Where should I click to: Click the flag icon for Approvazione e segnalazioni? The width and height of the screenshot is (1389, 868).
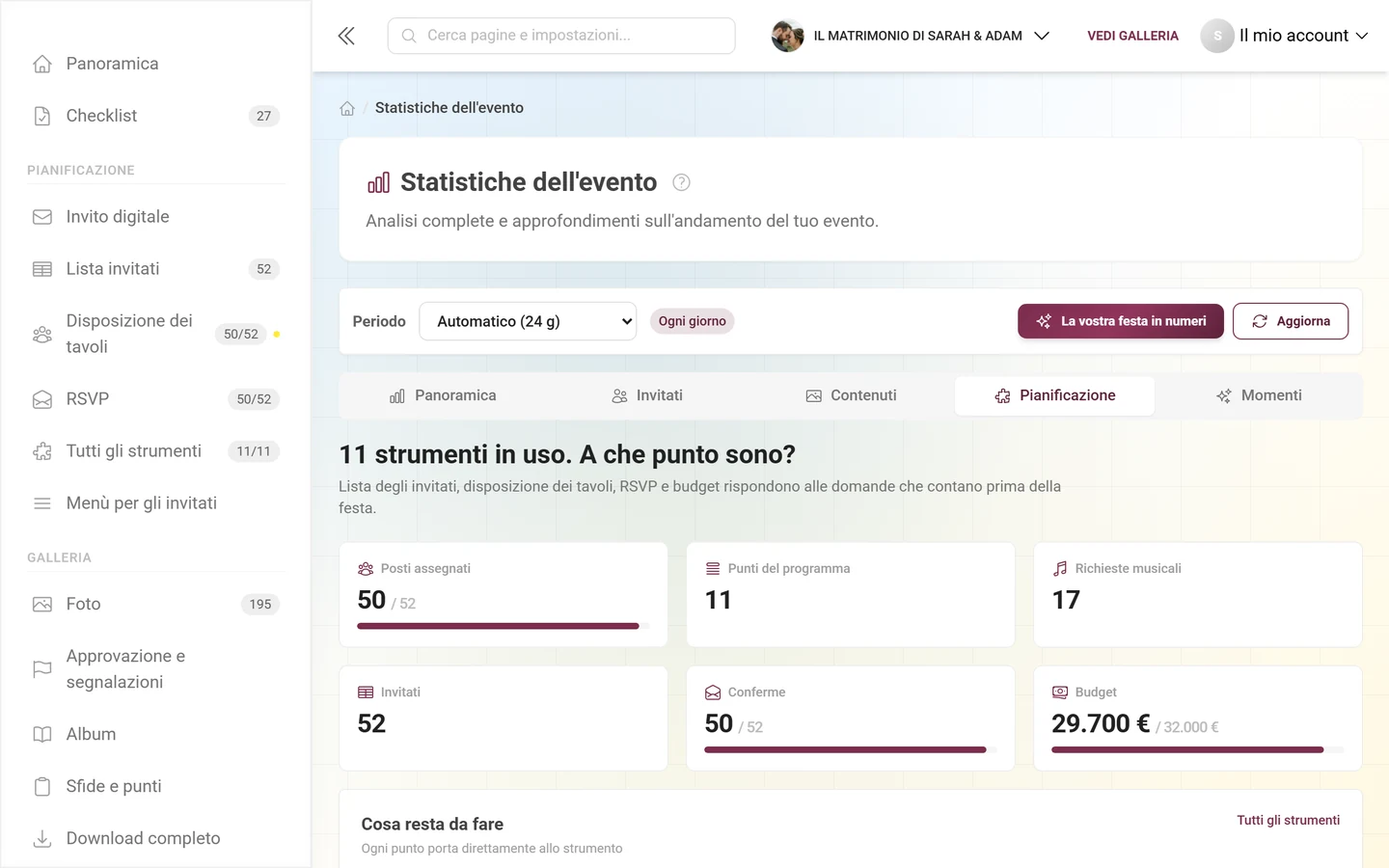click(42, 669)
